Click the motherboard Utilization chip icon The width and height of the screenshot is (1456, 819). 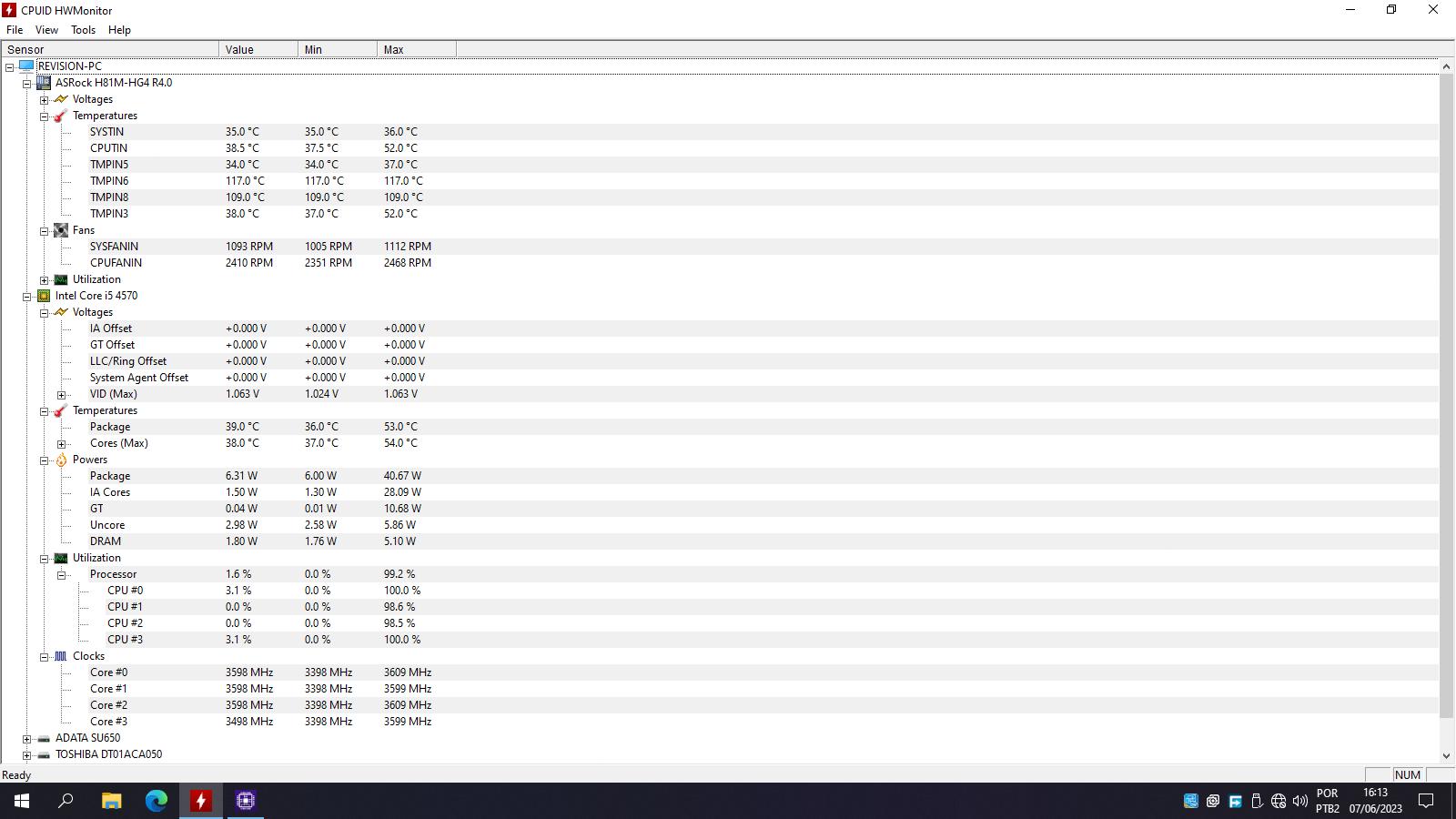[61, 279]
